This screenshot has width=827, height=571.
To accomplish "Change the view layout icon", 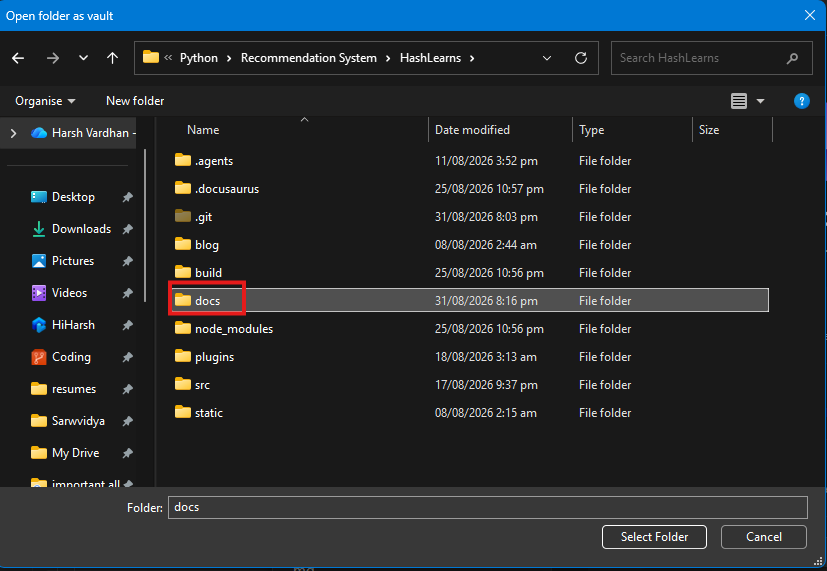I will click(x=739, y=101).
